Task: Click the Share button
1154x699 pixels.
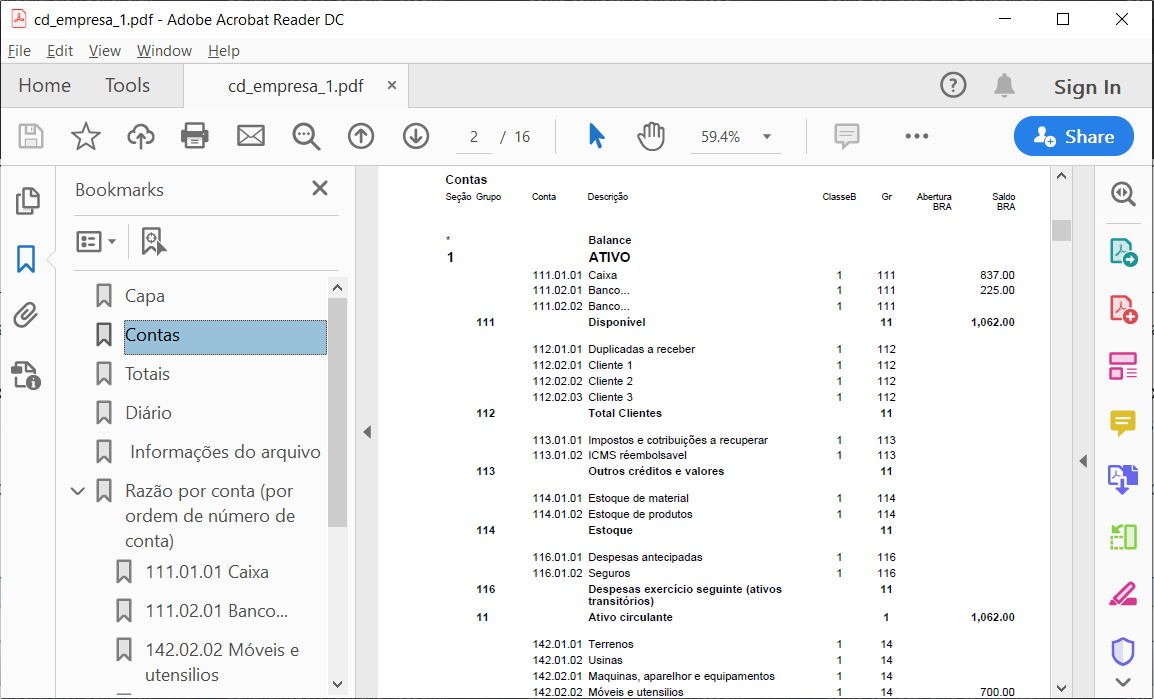Action: (1074, 136)
